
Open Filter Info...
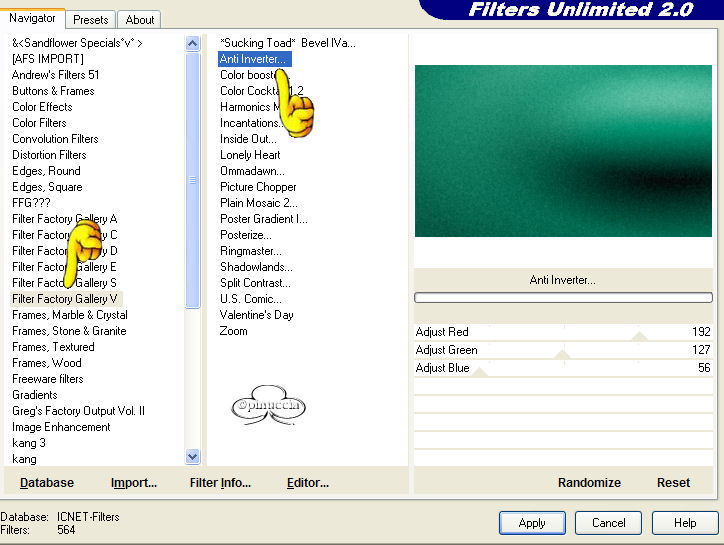pyautogui.click(x=220, y=483)
